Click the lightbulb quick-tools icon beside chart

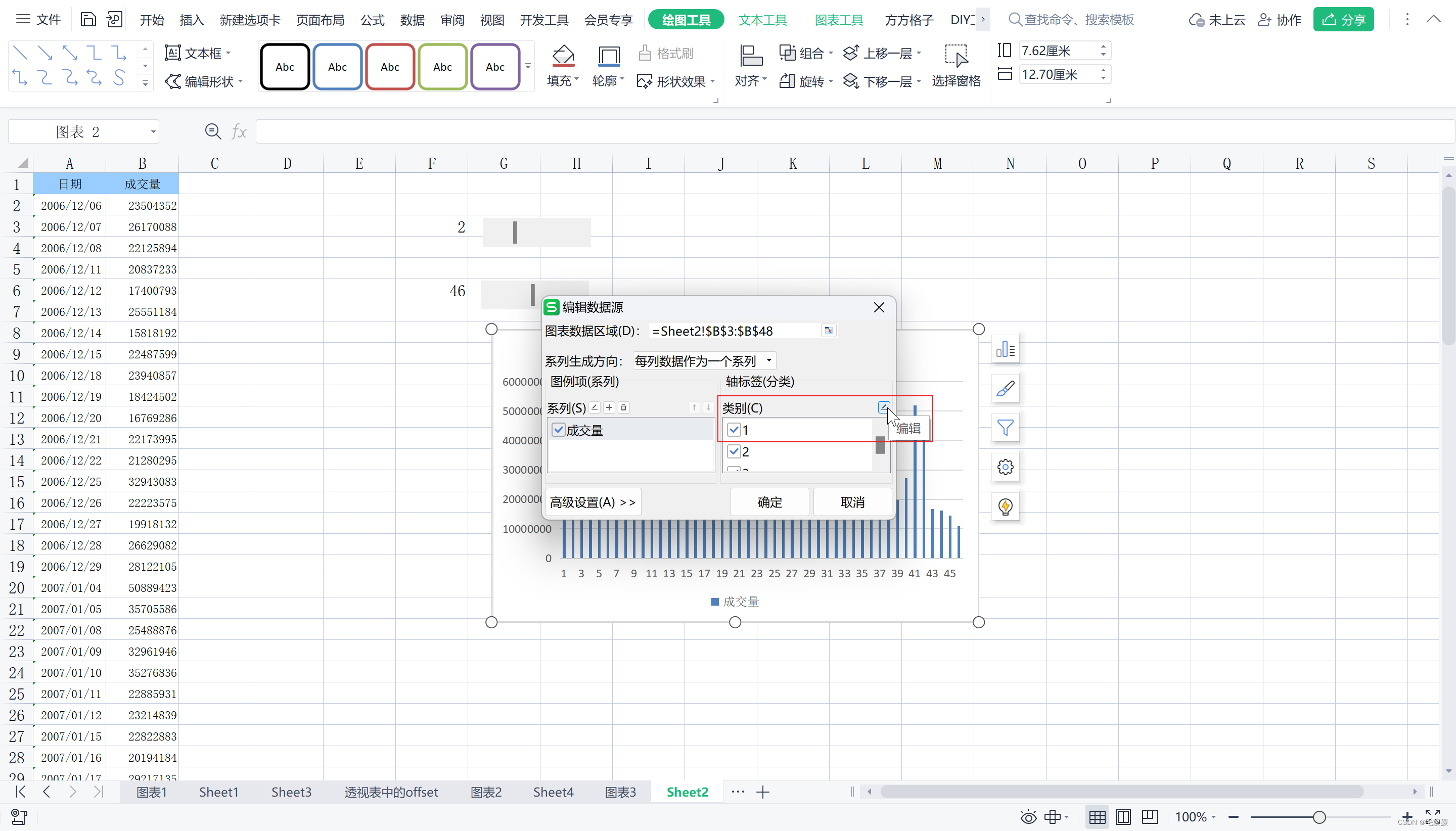(1005, 507)
